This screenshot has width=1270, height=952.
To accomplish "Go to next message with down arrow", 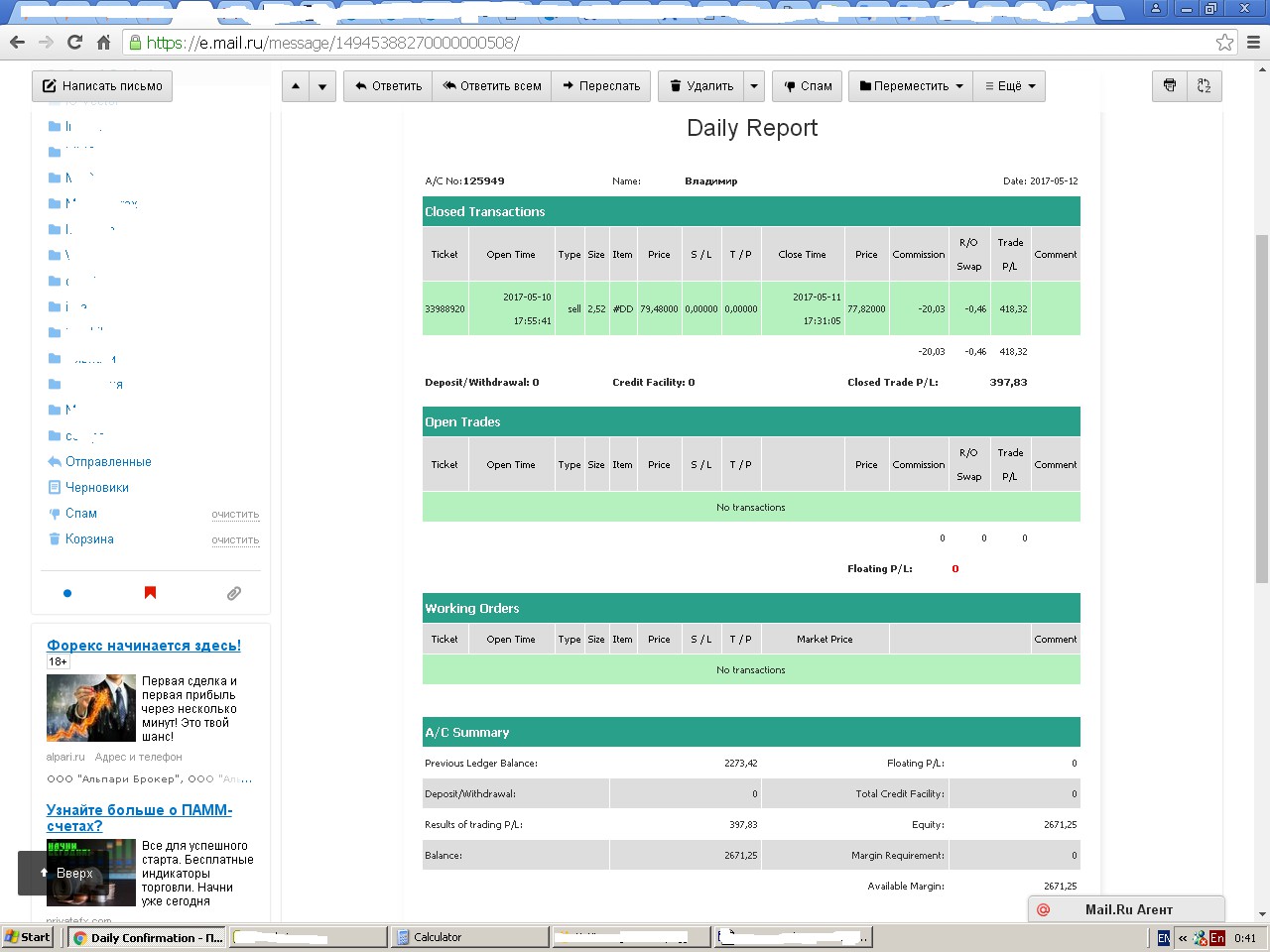I will [x=322, y=86].
